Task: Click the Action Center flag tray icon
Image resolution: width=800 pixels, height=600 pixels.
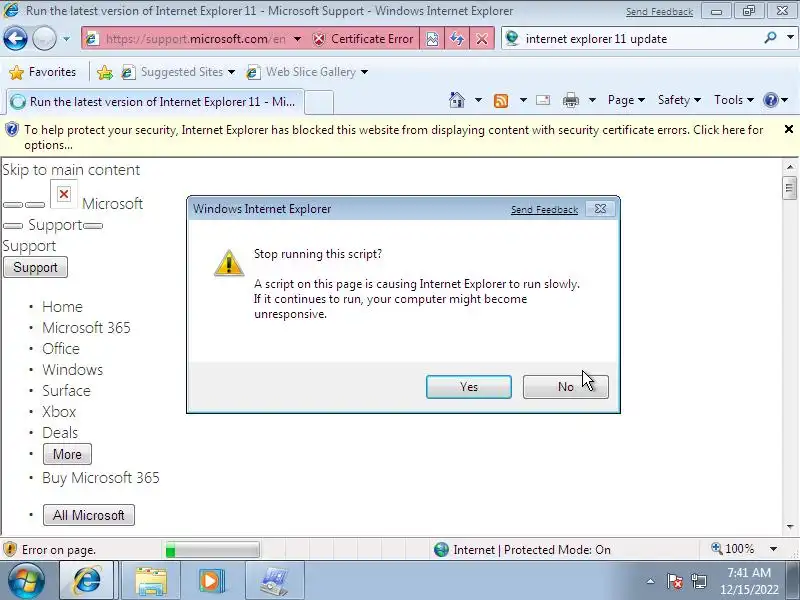Action: 674,581
